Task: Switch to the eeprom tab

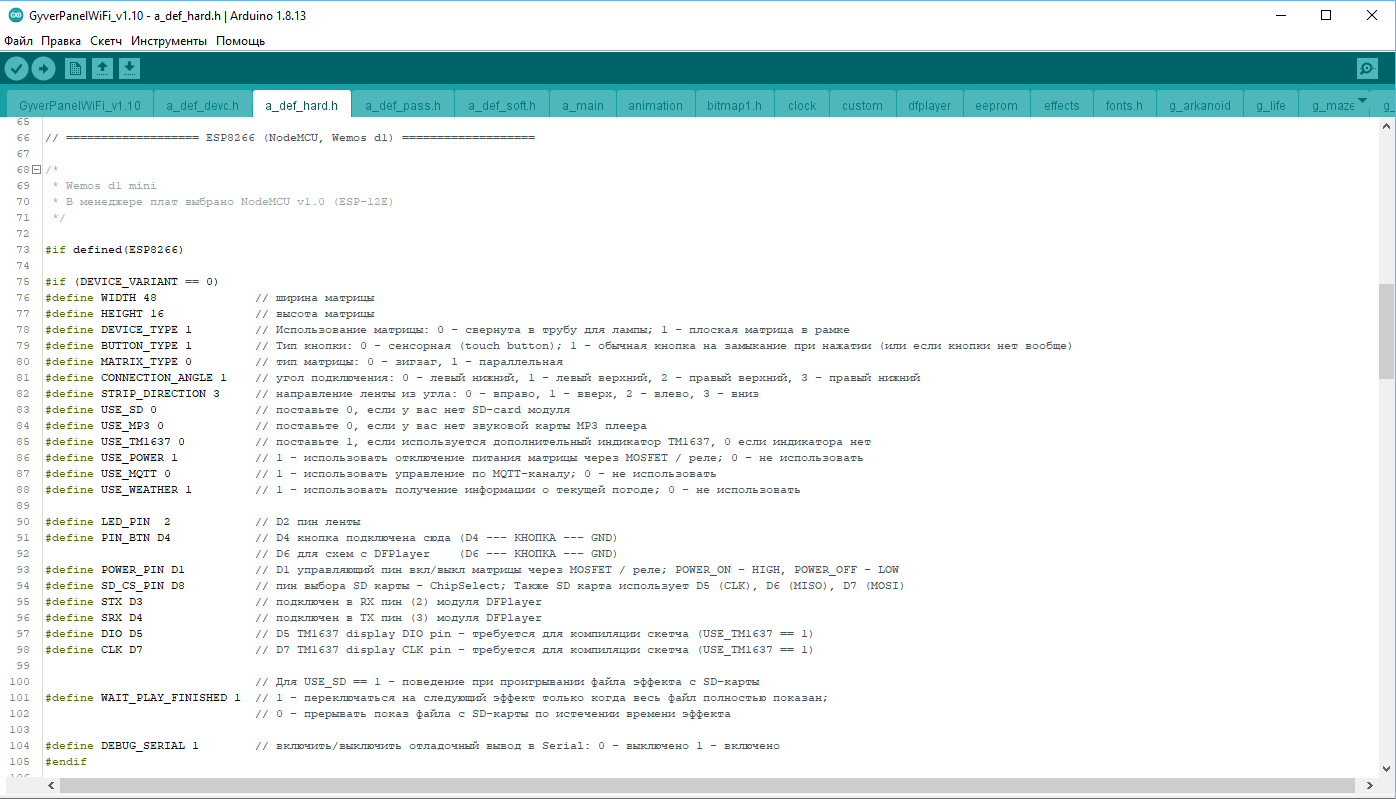Action: click(x=996, y=105)
